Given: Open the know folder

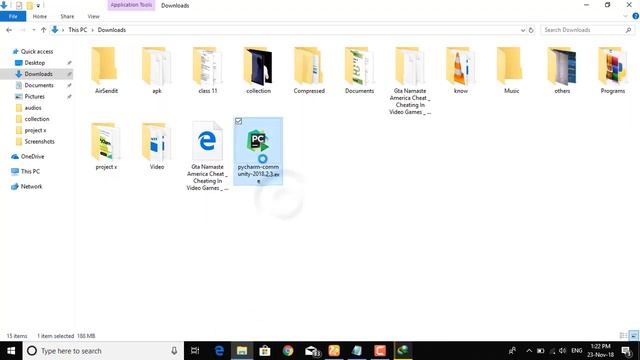Looking at the screenshot, I should 460,70.
